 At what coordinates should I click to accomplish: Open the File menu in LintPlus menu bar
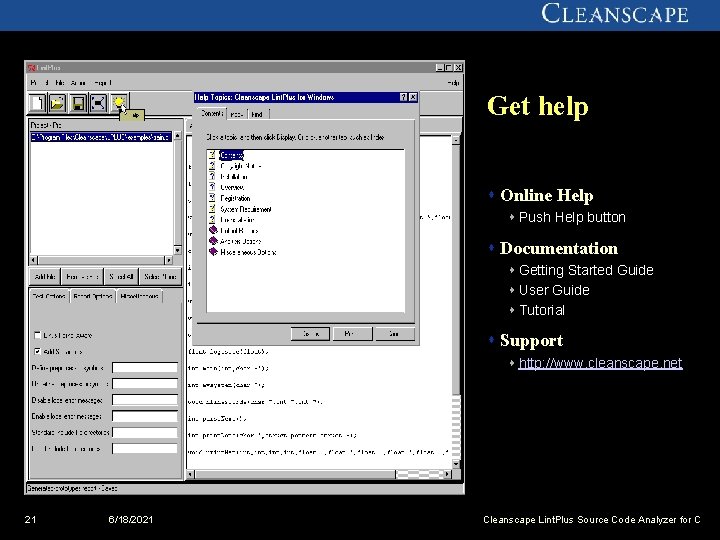[x=60, y=83]
